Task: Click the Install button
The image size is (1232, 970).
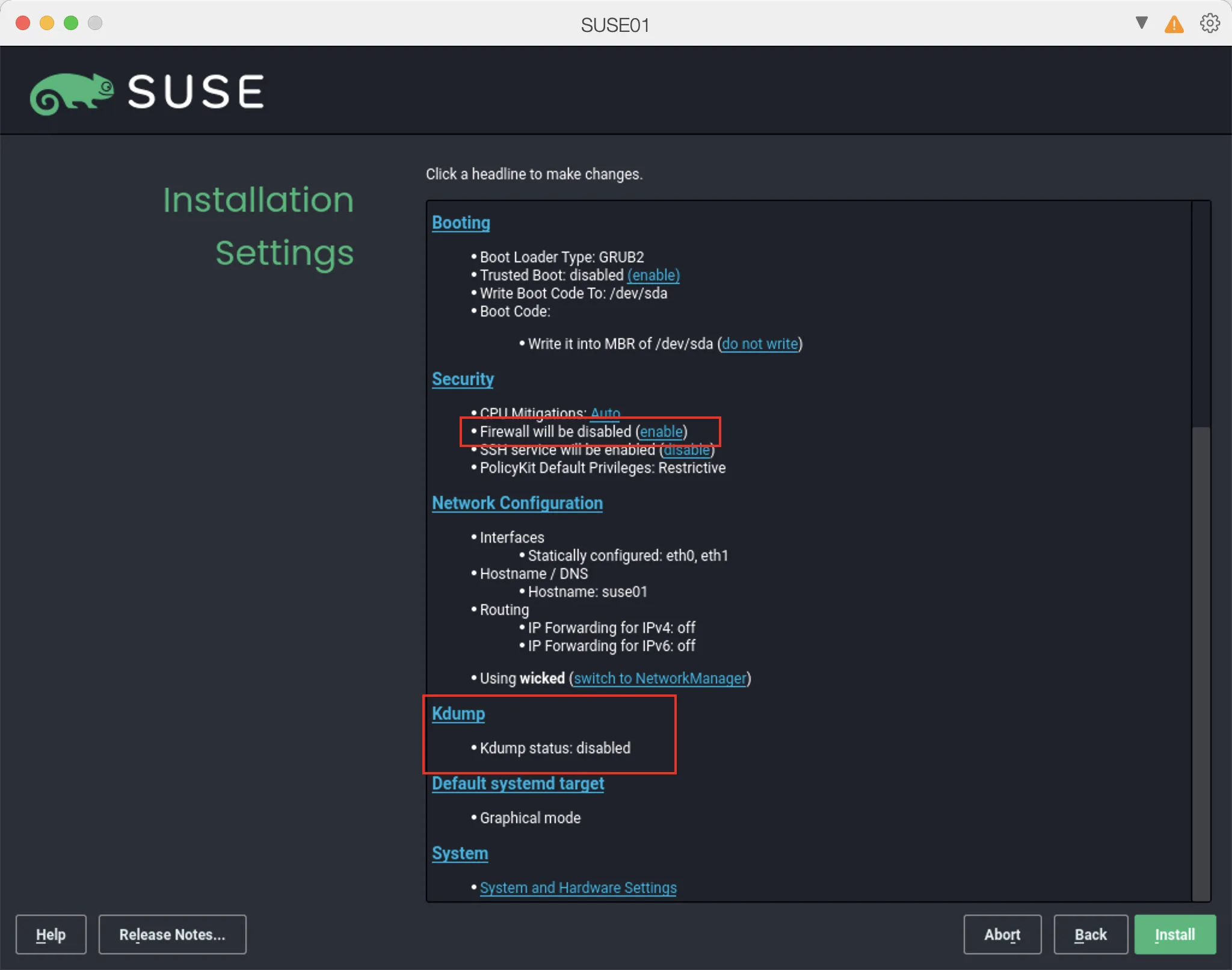Action: point(1173,934)
